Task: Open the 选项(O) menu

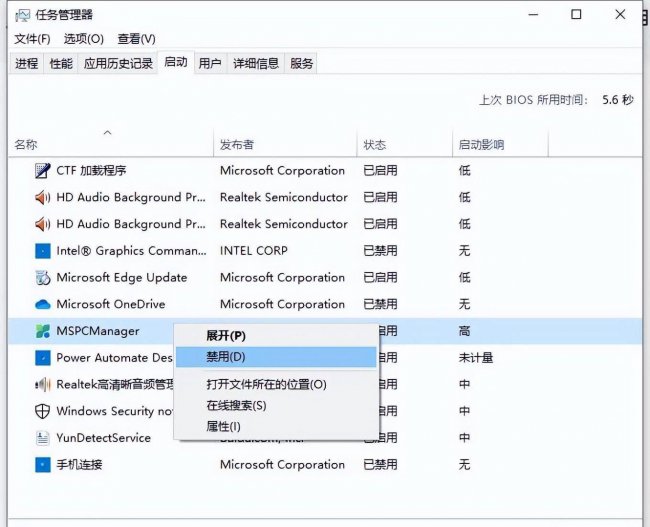Action: tap(84, 39)
